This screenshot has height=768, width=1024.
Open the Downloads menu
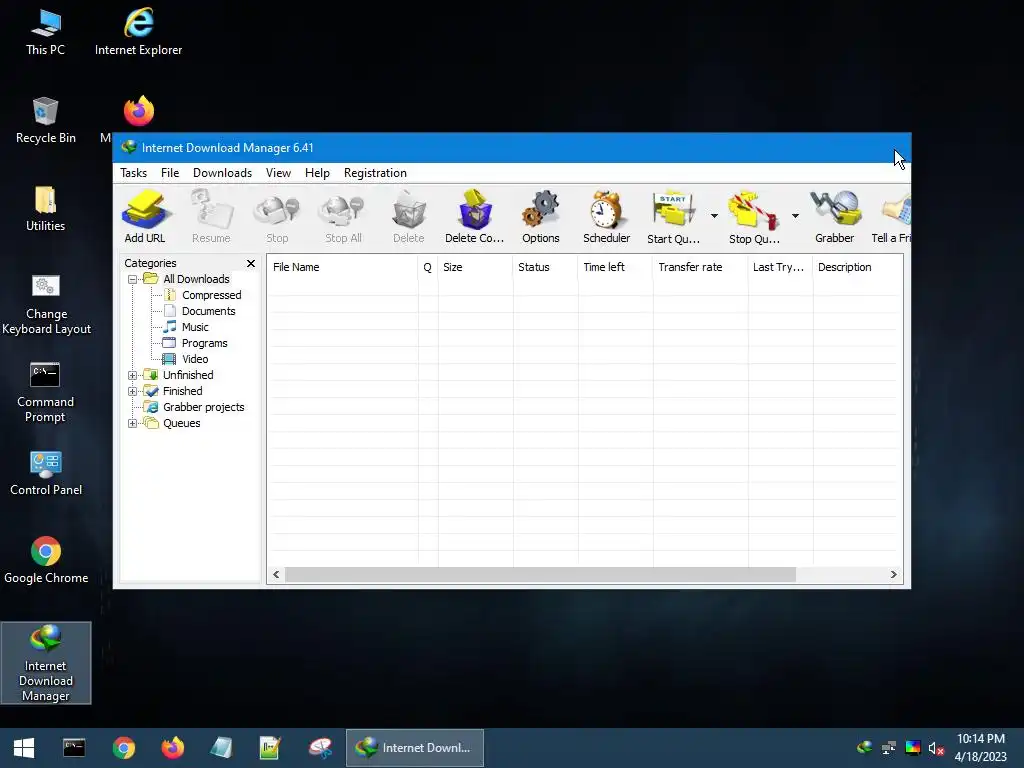pos(222,173)
